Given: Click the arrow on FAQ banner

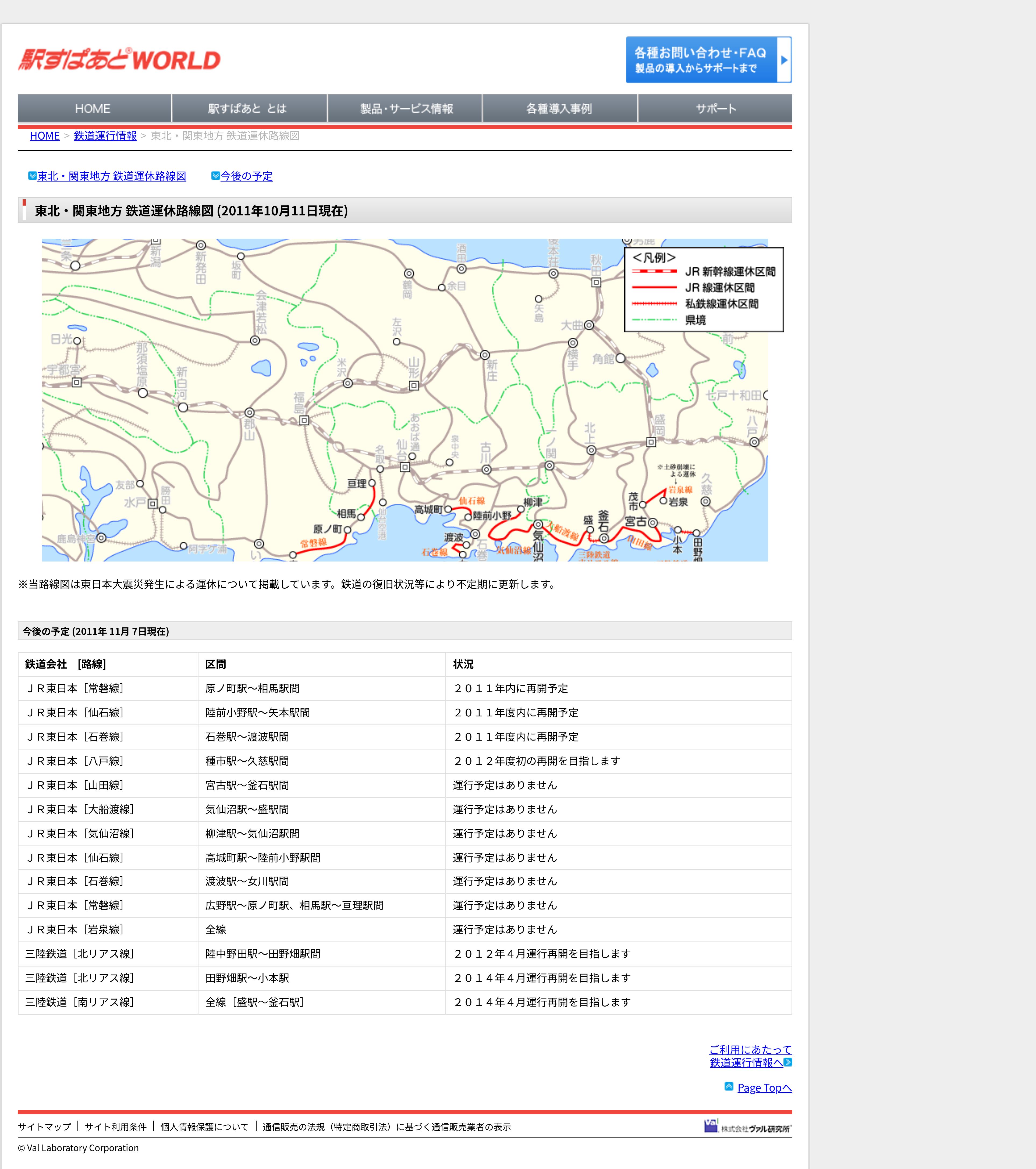Looking at the screenshot, I should click(x=784, y=60).
